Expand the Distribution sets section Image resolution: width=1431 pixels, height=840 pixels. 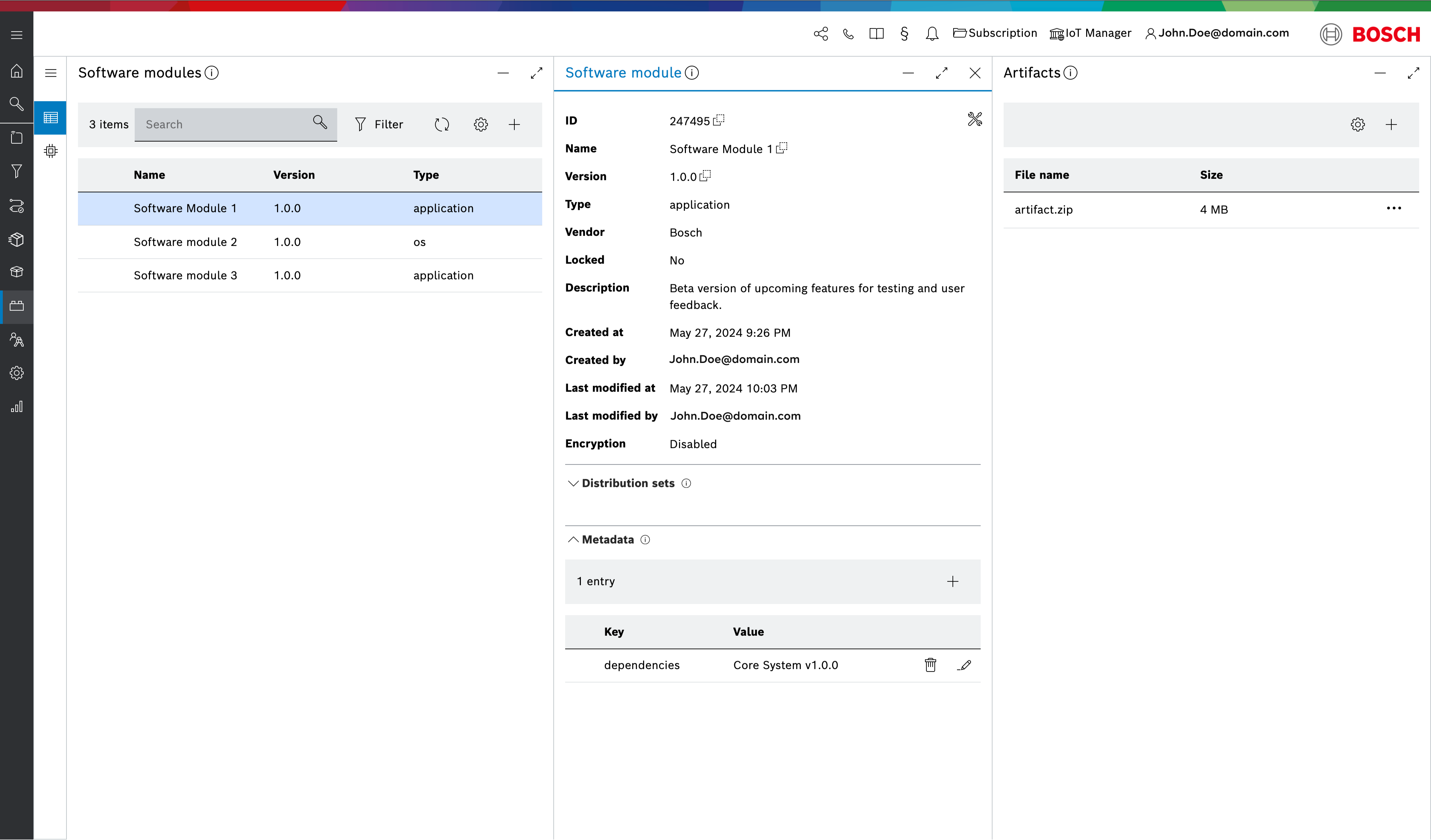point(573,483)
